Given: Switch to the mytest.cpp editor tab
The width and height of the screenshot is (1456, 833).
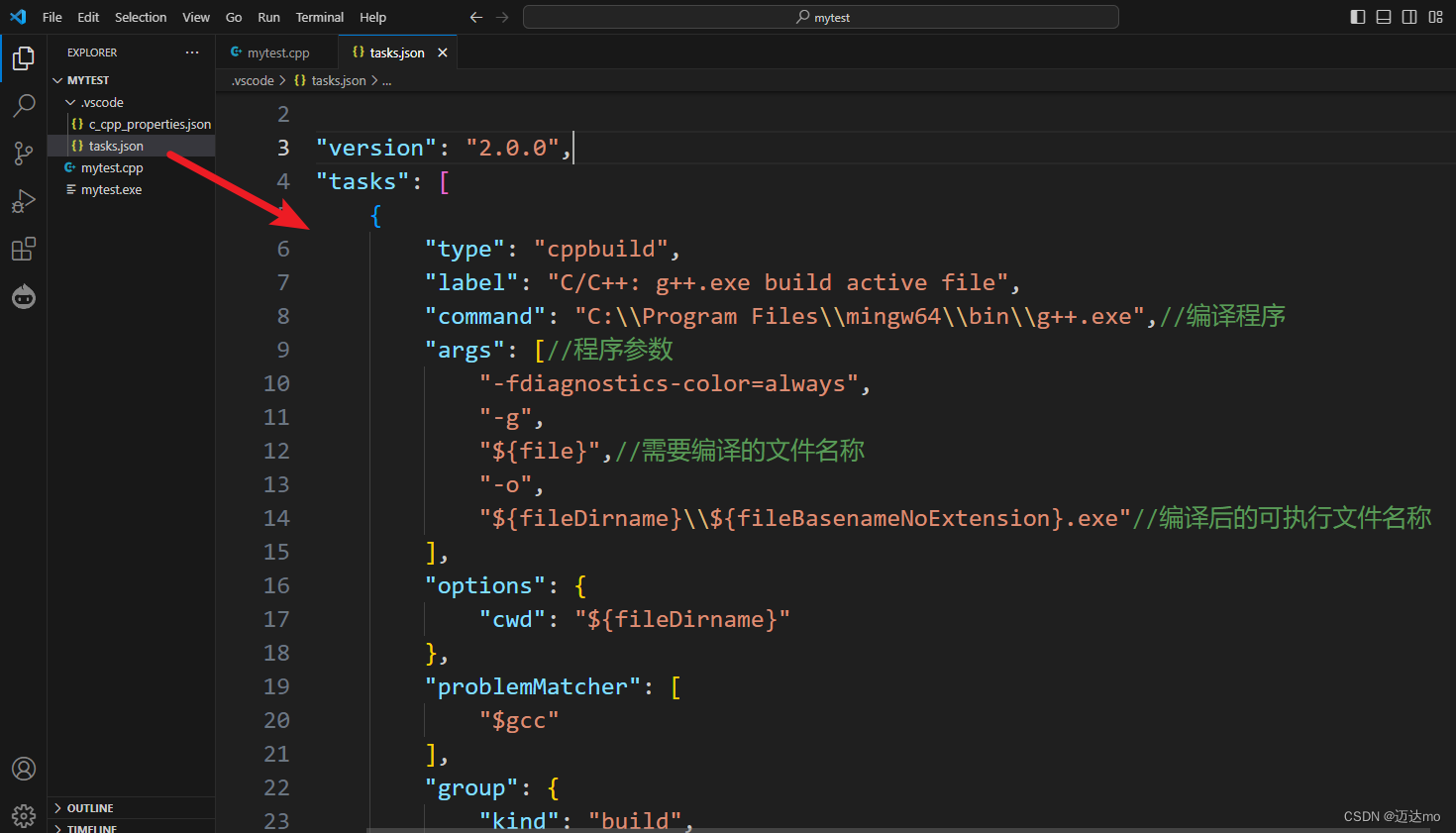Looking at the screenshot, I should click(276, 52).
